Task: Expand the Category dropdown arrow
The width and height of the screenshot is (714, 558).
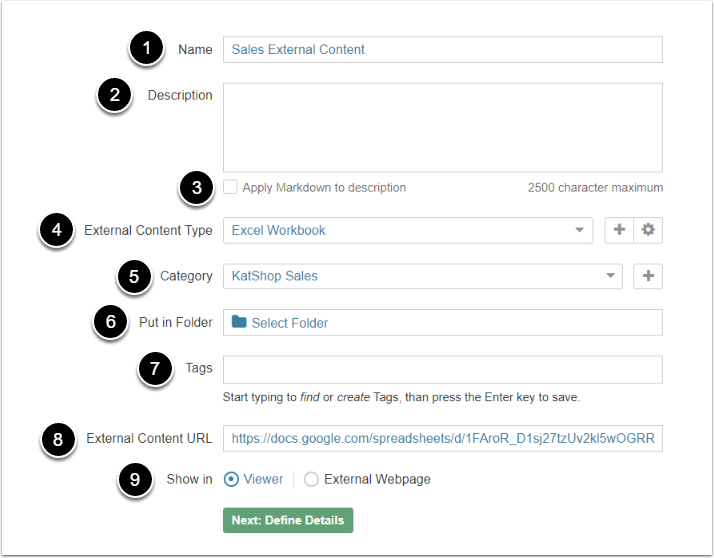Action: pos(610,276)
